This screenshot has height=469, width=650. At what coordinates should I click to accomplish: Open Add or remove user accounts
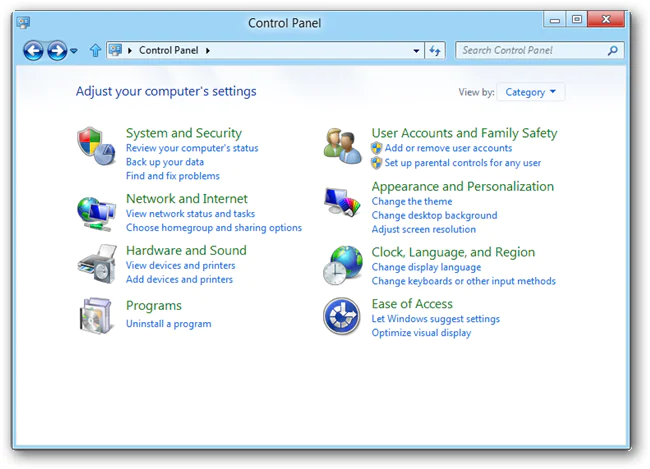(x=448, y=148)
